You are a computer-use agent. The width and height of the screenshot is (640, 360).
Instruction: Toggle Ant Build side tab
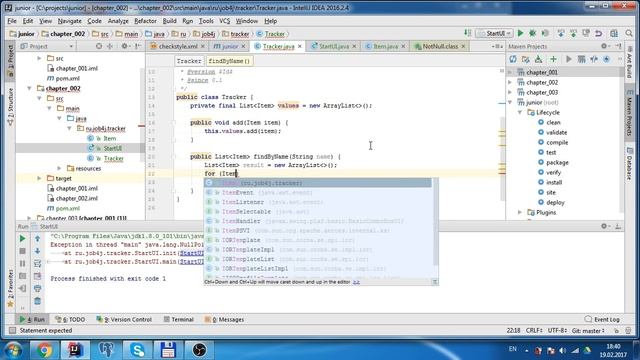[x=630, y=63]
